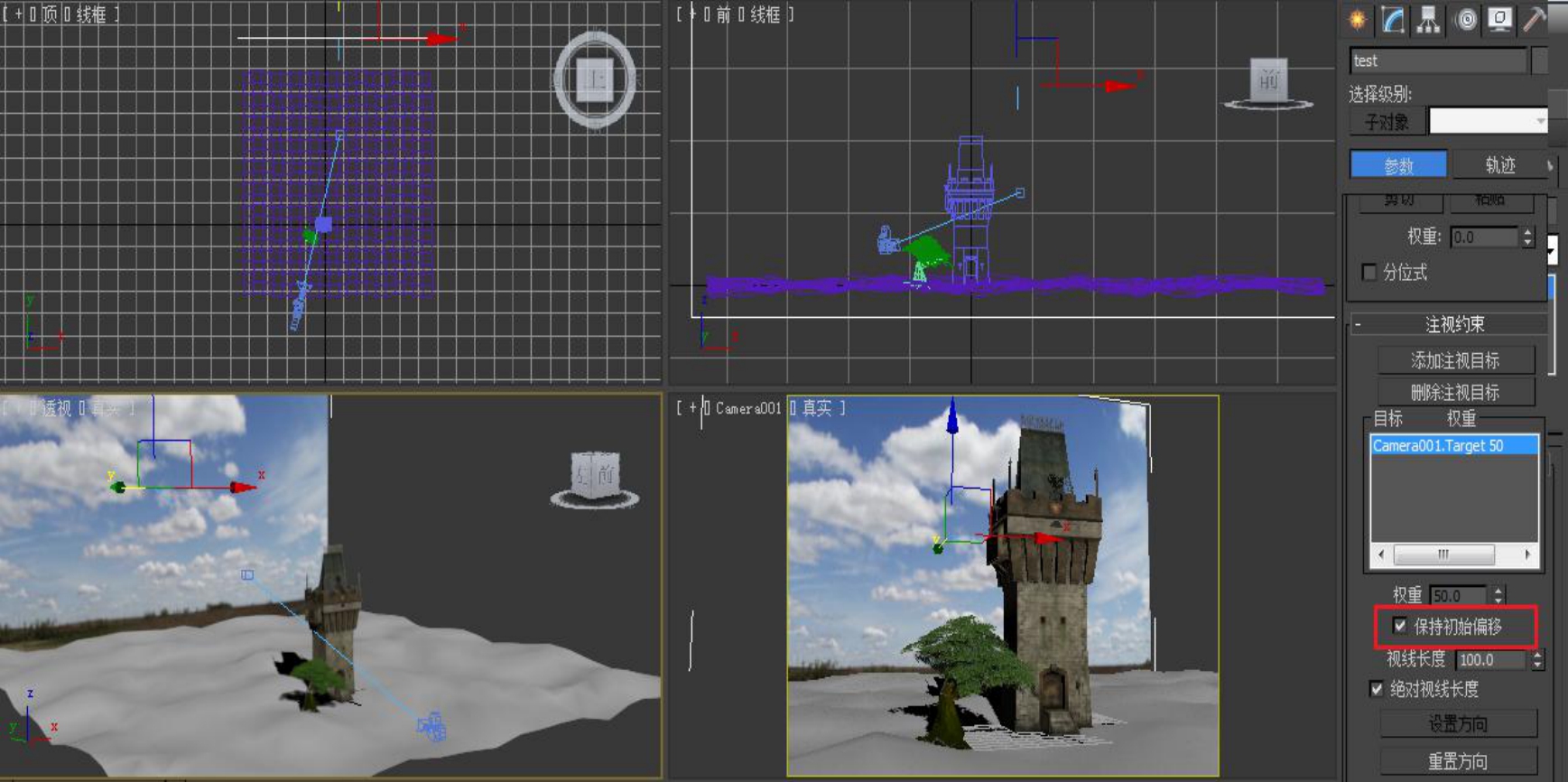Open the 前 view label menu
The image size is (1568, 782).
pos(723,14)
